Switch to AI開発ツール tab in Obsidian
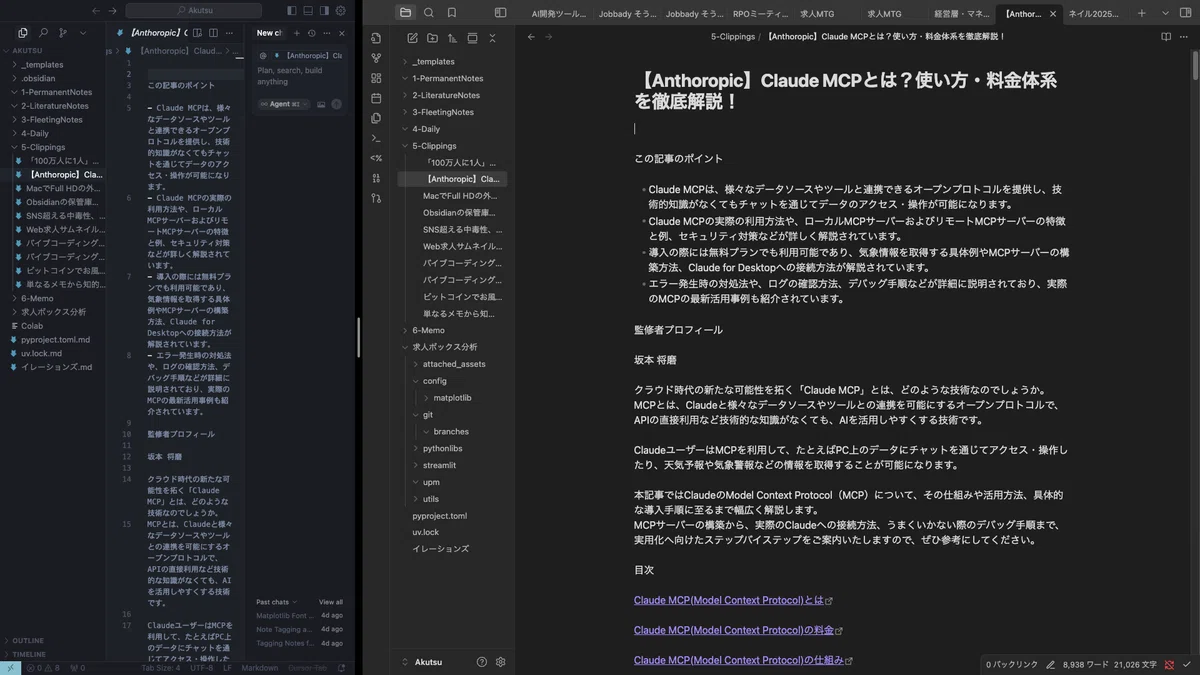Image resolution: width=1200 pixels, height=675 pixels. (559, 14)
